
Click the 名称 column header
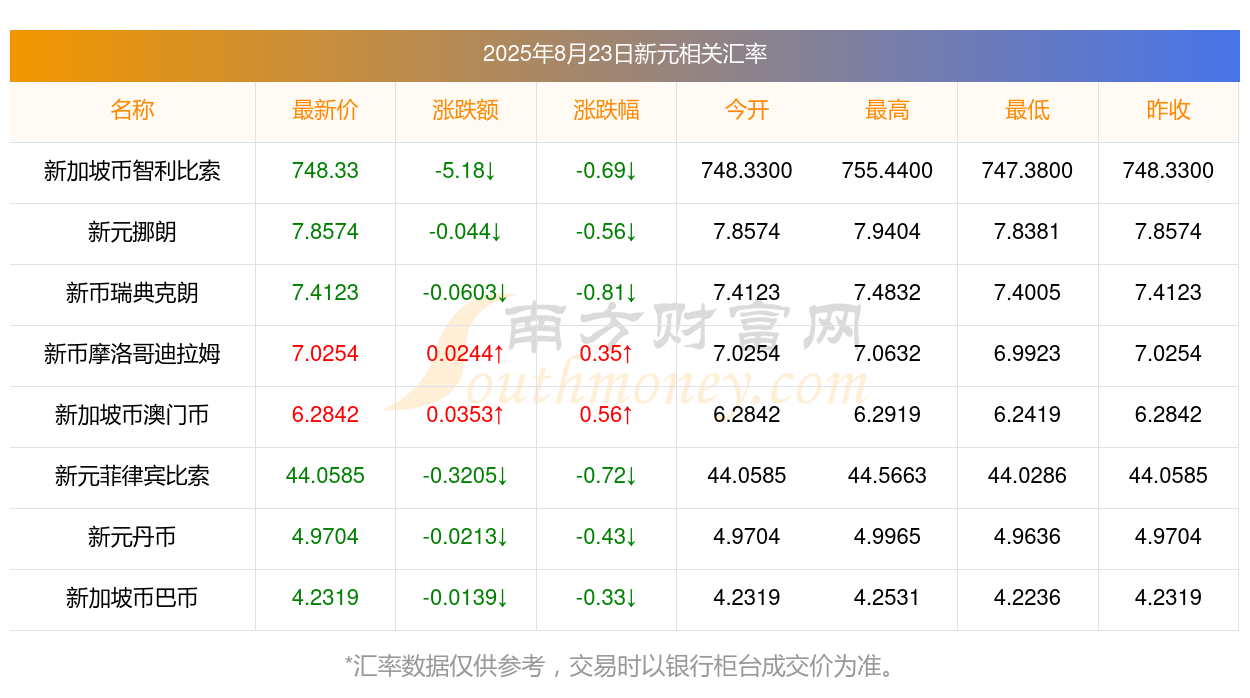click(132, 110)
